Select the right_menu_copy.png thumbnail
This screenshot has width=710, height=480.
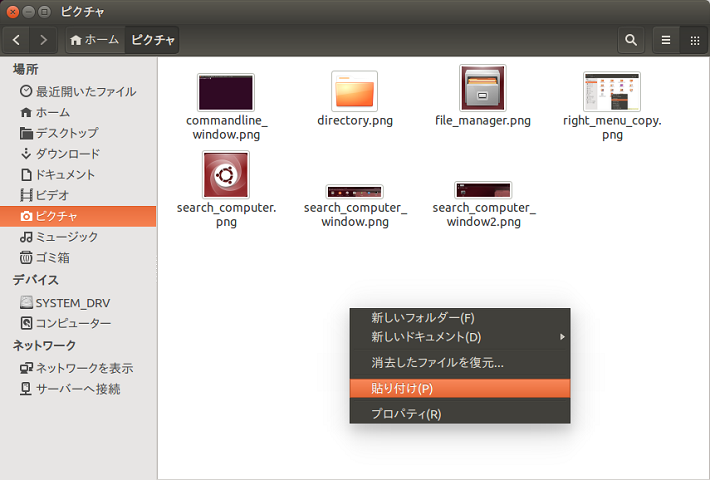[x=612, y=91]
